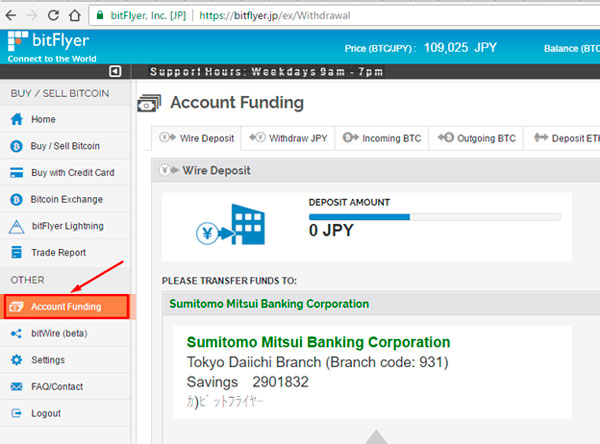The image size is (600, 444).
Task: Go to browser home icon
Action: pos(75,15)
